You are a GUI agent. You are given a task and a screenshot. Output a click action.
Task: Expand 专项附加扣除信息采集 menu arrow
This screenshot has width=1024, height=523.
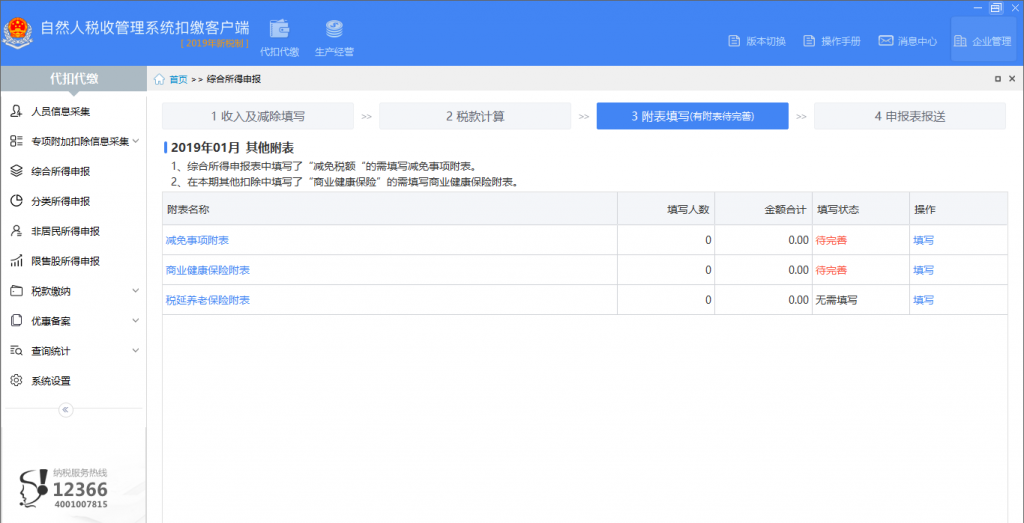(x=136, y=141)
